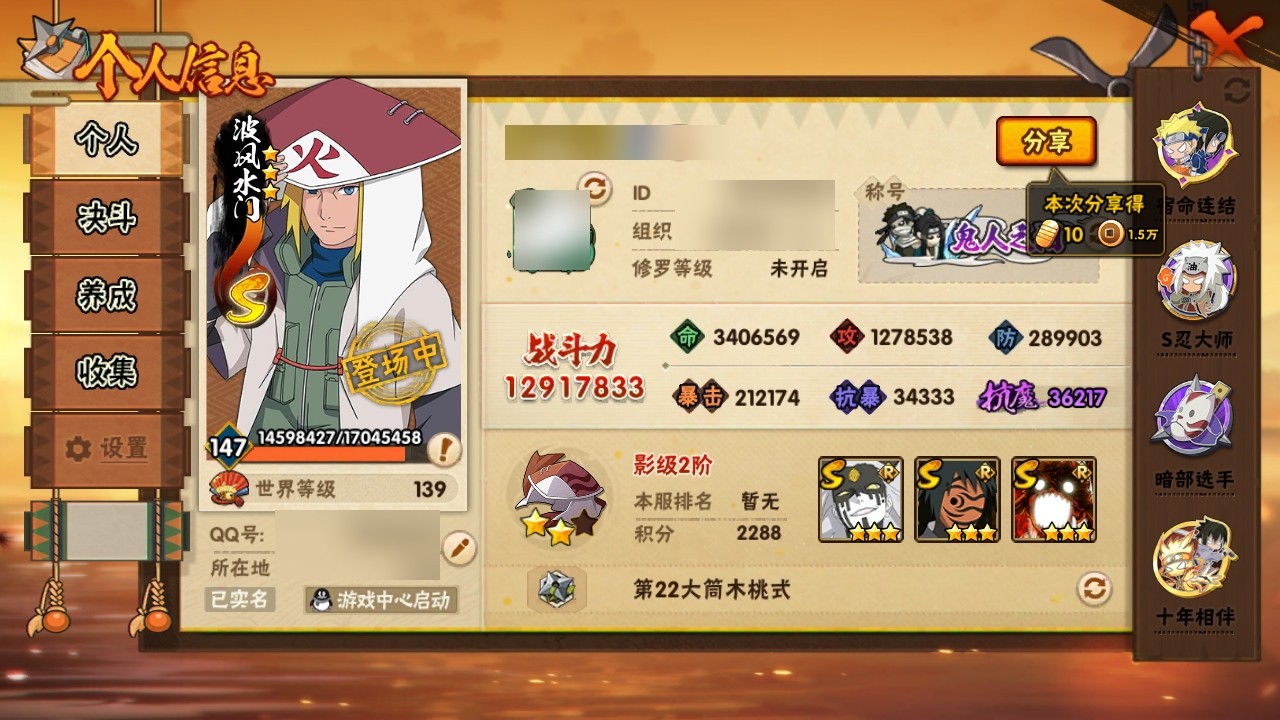Open the S忍大师 Jiraiya icon
Viewport: 1280px width, 720px height.
coord(1196,280)
